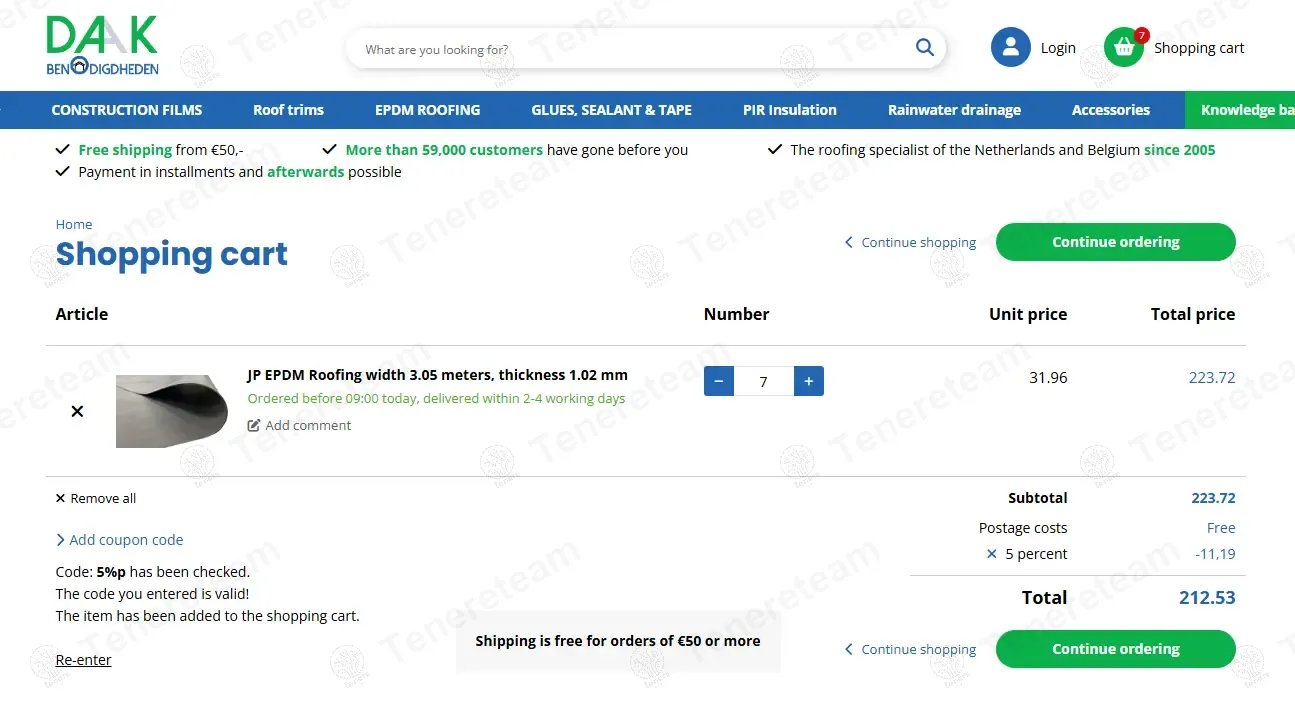Click Remove all items

pyautogui.click(x=96, y=498)
